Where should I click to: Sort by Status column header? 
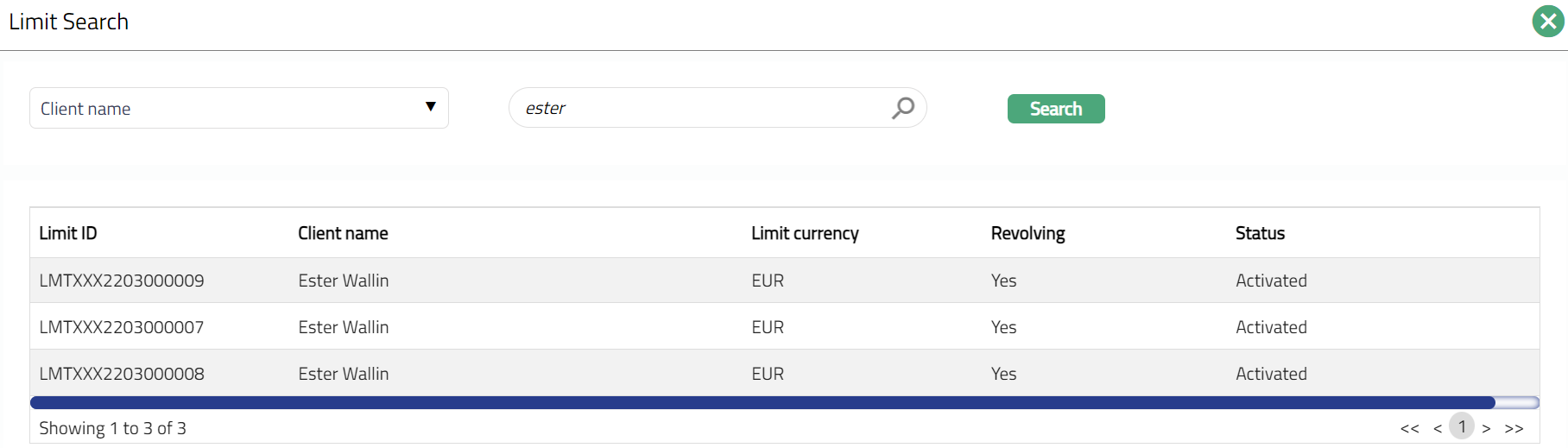(x=1260, y=233)
